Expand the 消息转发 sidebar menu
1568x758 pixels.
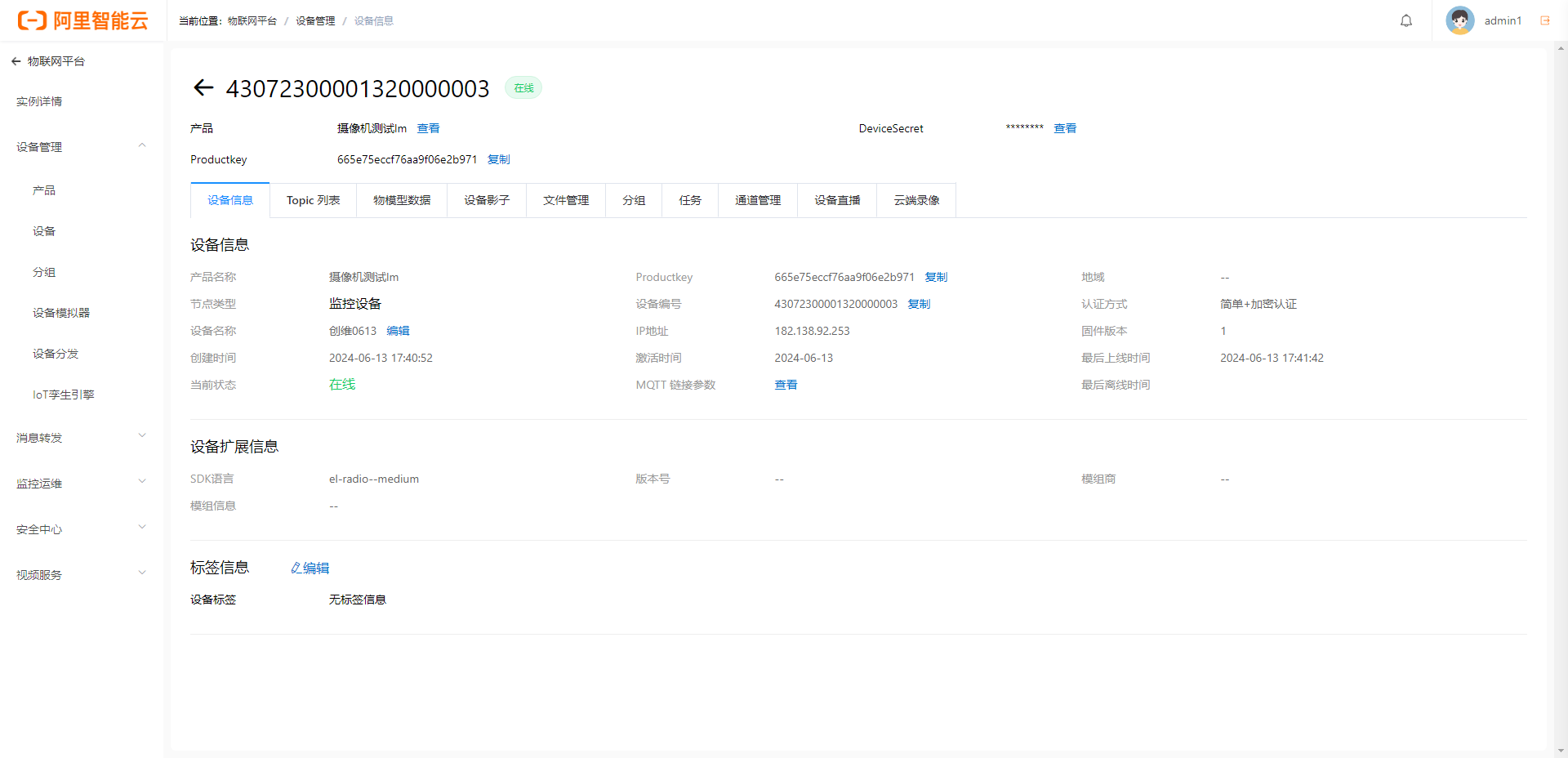click(142, 437)
